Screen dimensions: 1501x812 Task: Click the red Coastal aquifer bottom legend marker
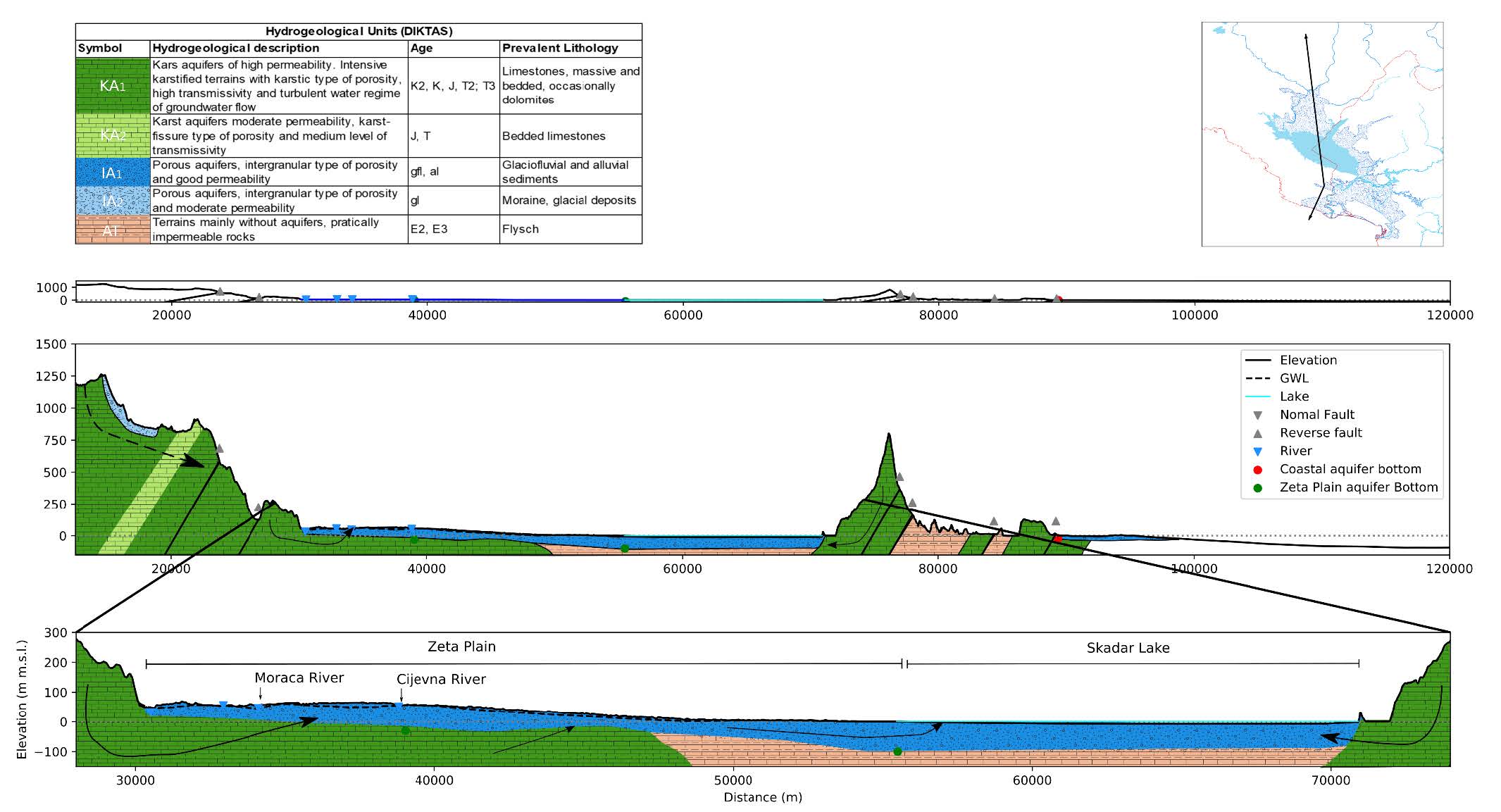(1258, 470)
